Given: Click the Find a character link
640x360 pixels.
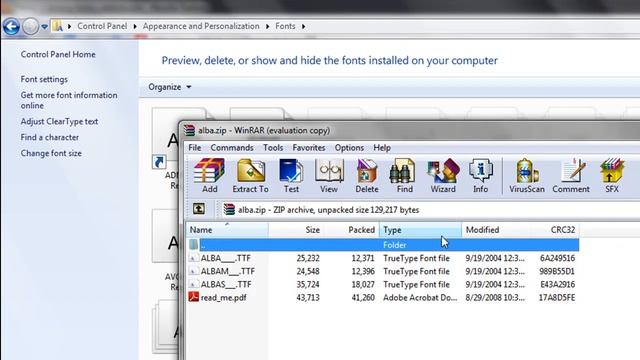Looking at the screenshot, I should 49,137.
